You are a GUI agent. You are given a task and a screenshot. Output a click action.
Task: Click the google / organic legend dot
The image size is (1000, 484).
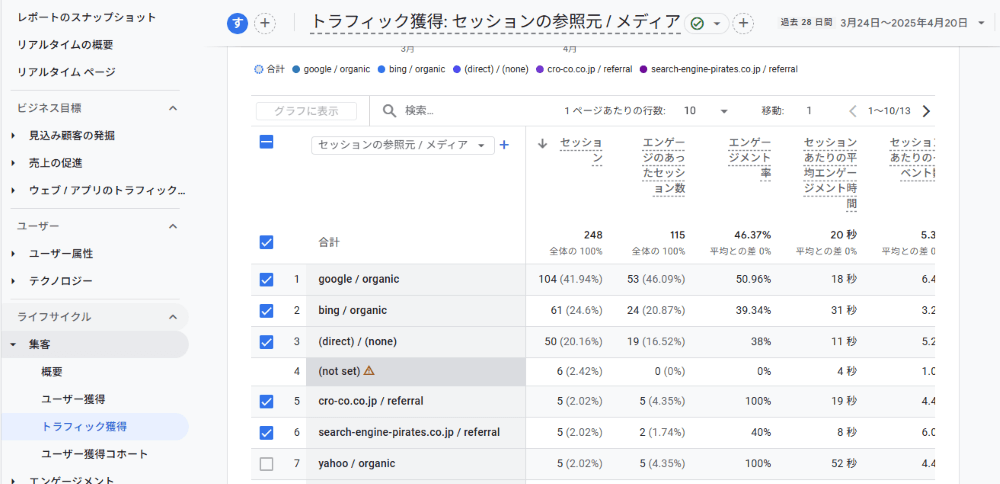pos(296,69)
